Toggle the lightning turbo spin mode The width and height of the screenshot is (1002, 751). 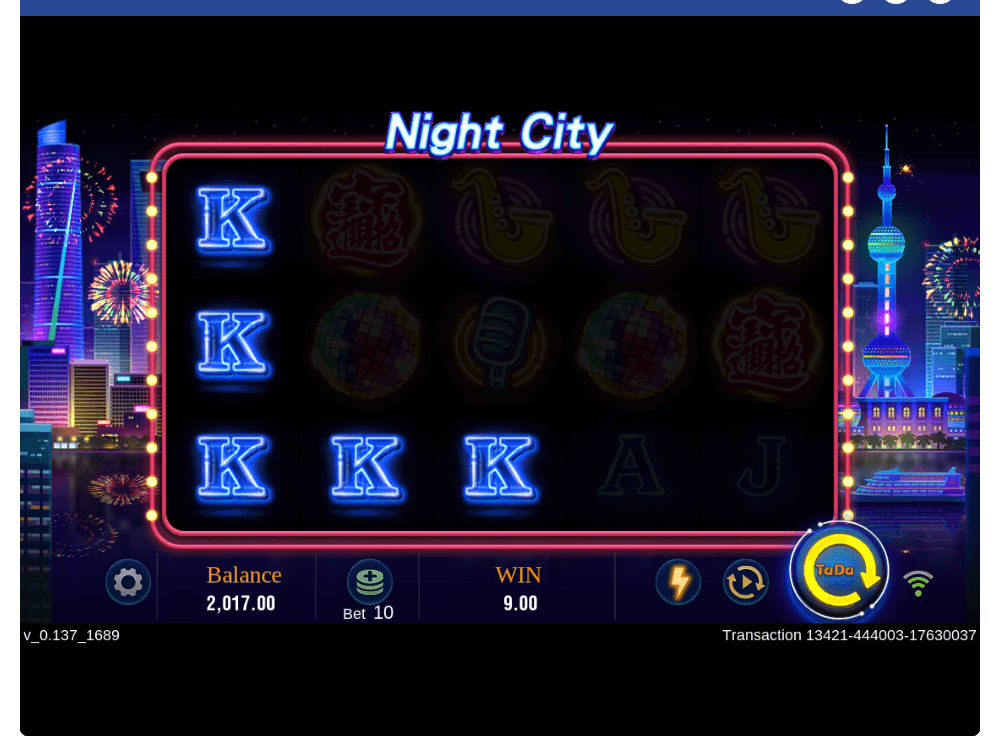pyautogui.click(x=679, y=582)
